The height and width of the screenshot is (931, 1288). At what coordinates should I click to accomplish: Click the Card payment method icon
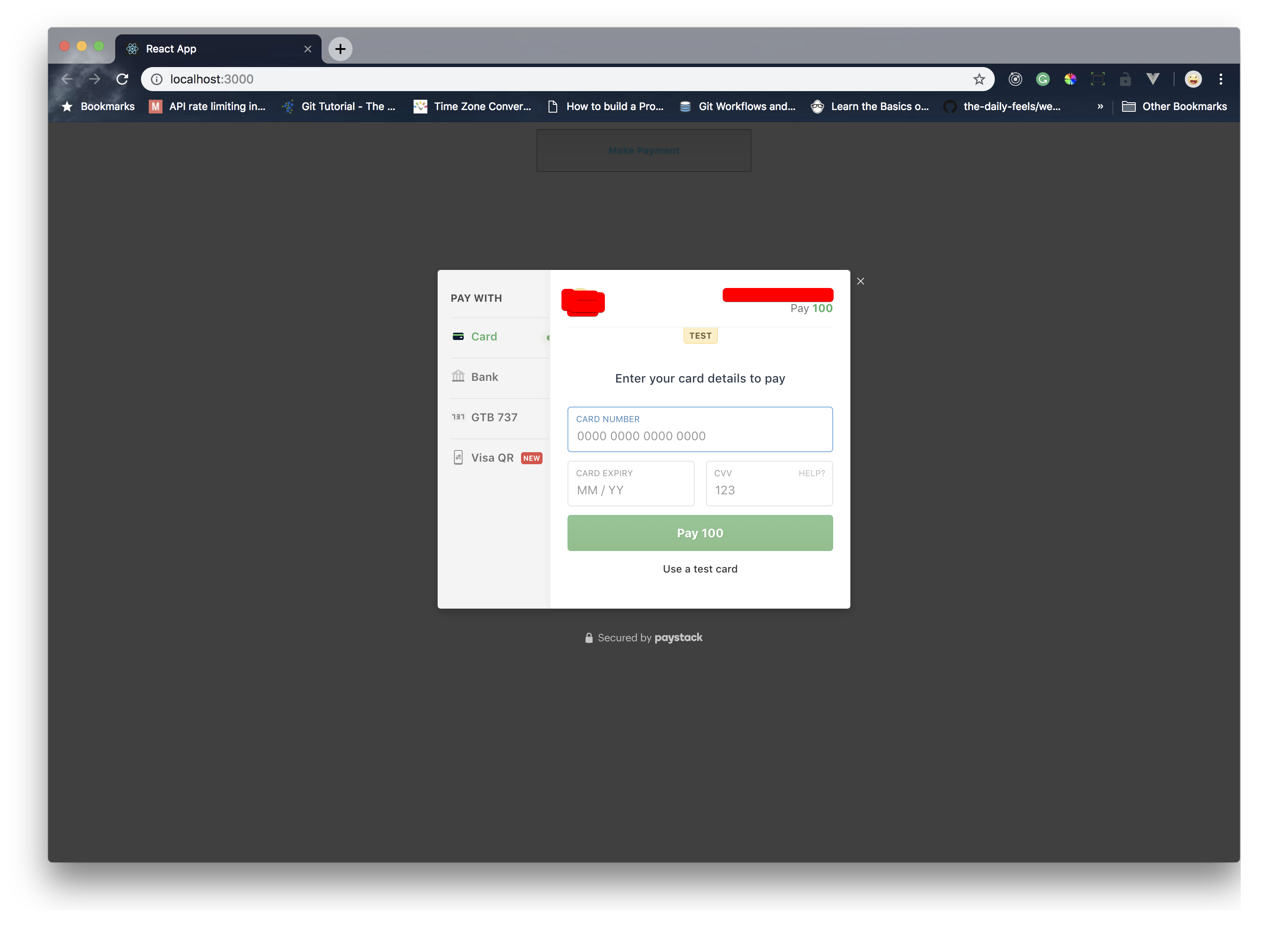[x=458, y=335]
